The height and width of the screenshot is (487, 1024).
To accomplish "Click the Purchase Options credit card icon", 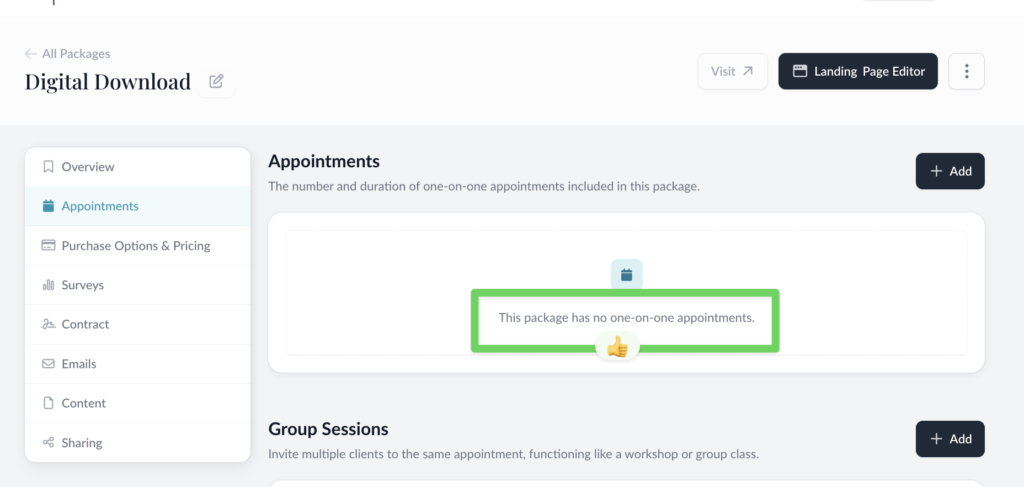I will 48,246.
